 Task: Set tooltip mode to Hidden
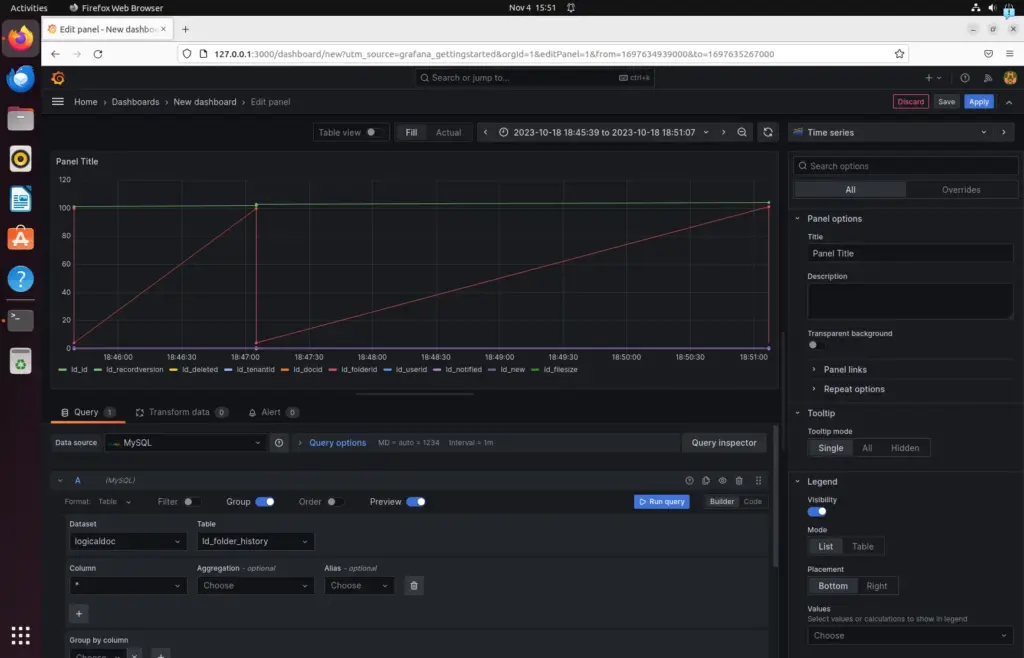tap(904, 448)
